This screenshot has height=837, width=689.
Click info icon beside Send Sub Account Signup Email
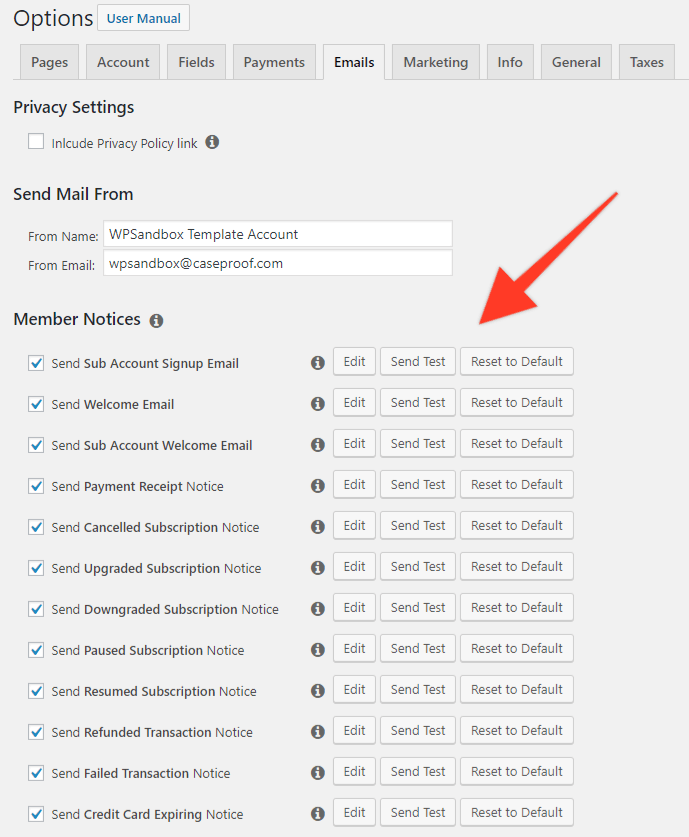317,361
